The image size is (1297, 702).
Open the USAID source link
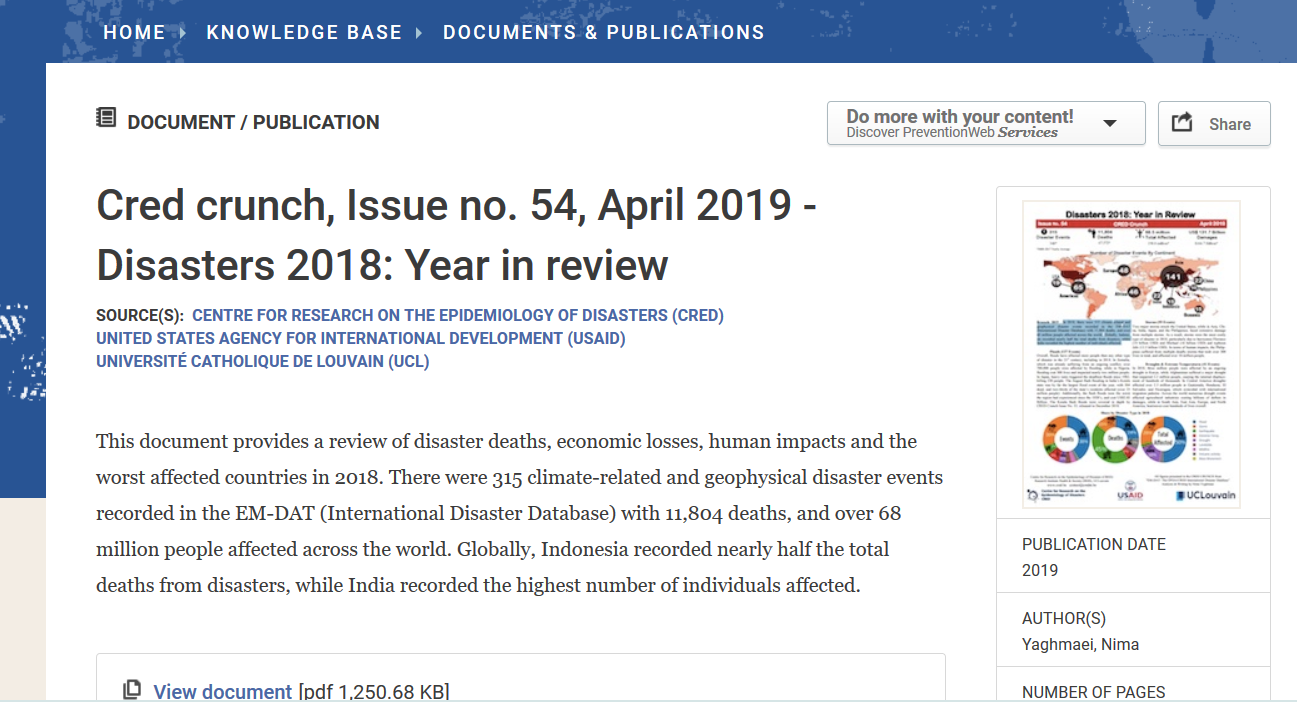[361, 338]
